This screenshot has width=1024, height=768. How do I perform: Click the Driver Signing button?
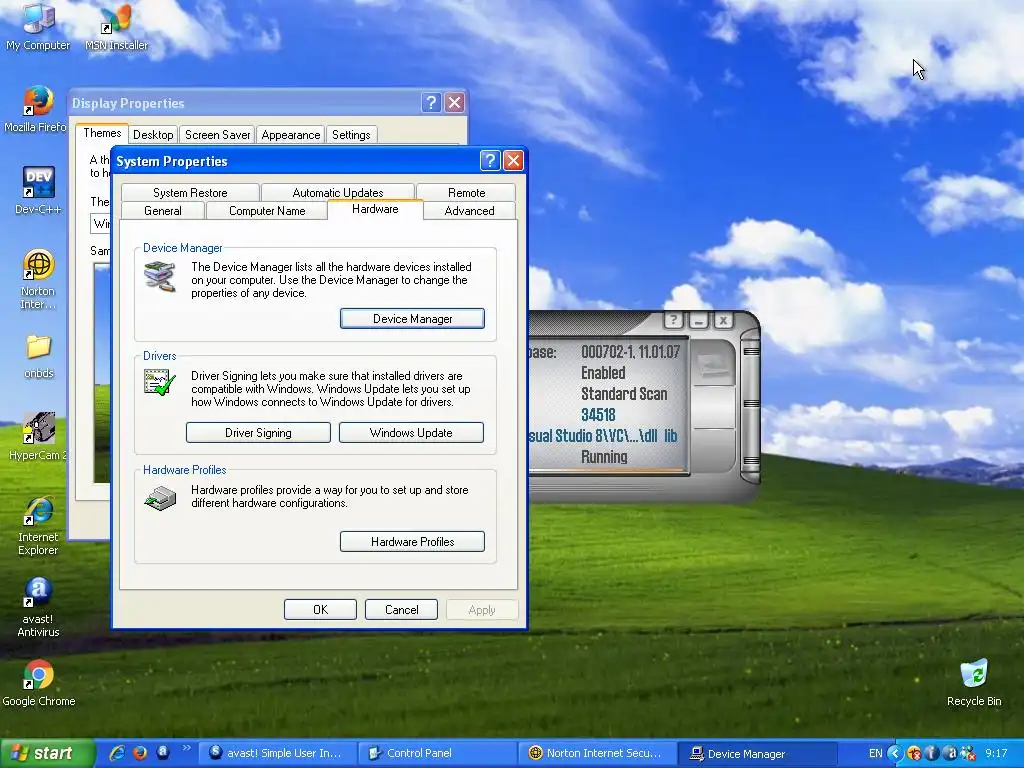click(x=258, y=433)
